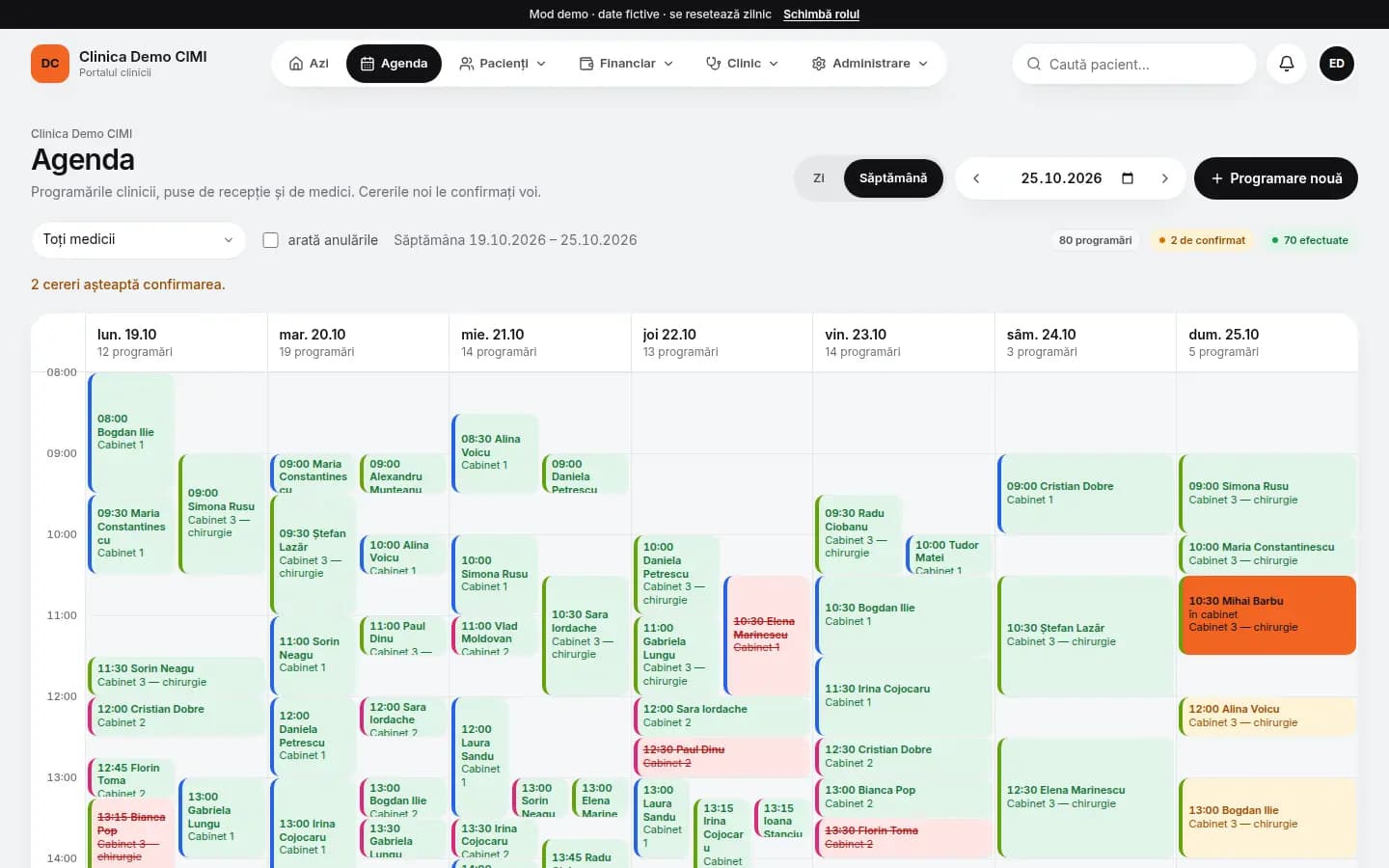This screenshot has height=868, width=1389.
Task: Open the pending 12:00 Alina Voicu appointment
Action: pyautogui.click(x=1267, y=717)
